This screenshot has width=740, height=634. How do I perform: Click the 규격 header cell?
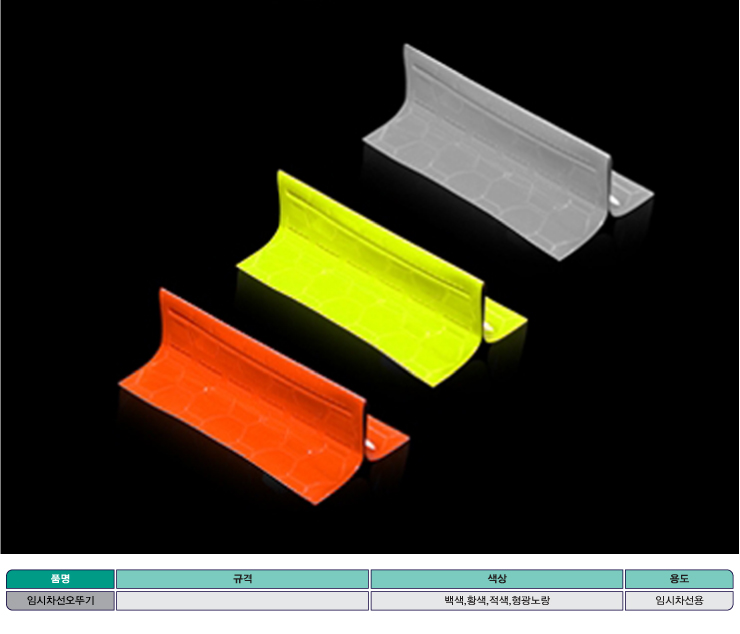[x=242, y=579]
